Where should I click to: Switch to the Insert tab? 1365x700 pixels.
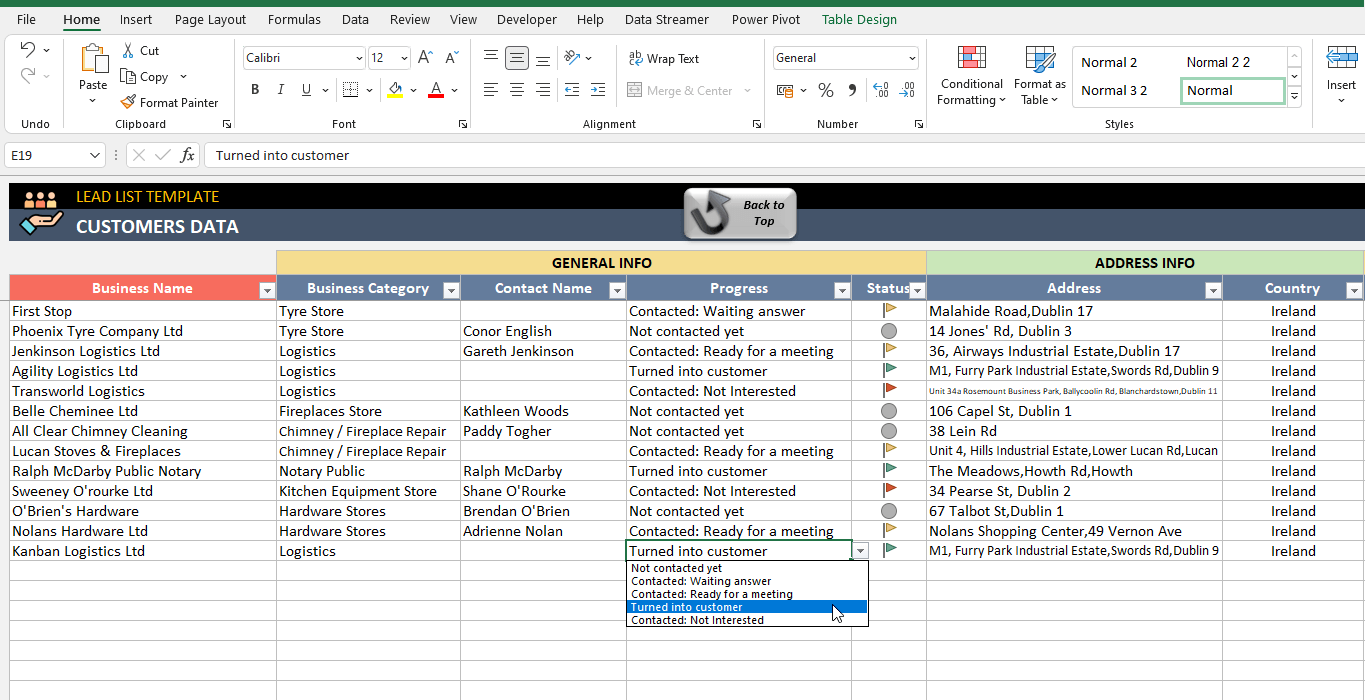coord(136,19)
